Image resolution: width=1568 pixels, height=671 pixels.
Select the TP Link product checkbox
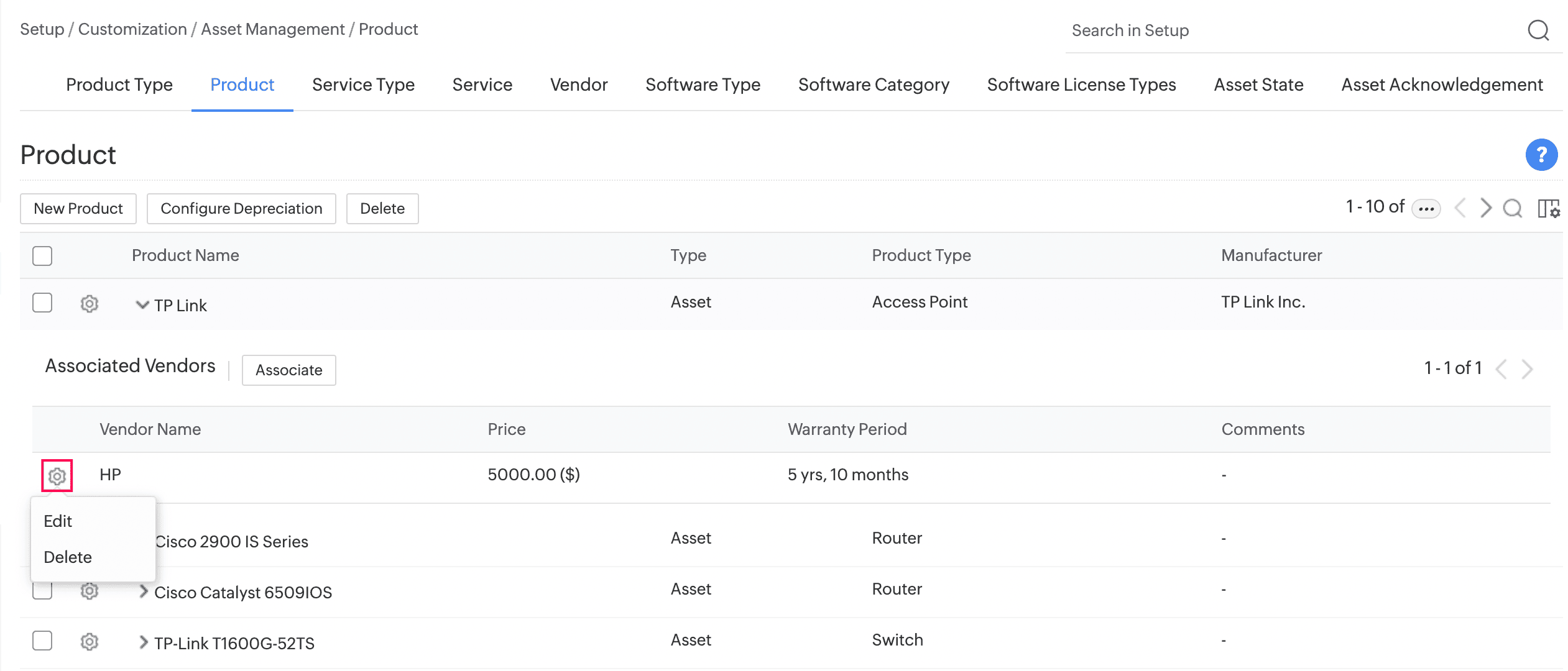42,303
